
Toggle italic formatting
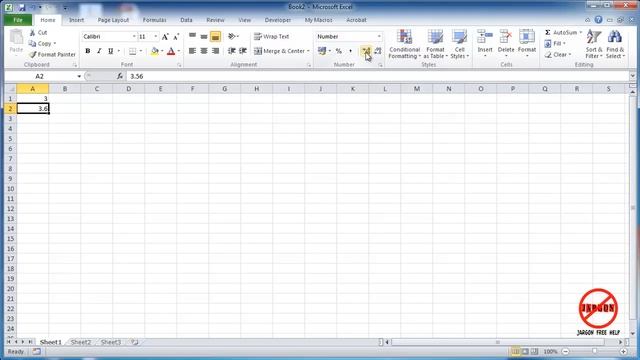(x=99, y=51)
